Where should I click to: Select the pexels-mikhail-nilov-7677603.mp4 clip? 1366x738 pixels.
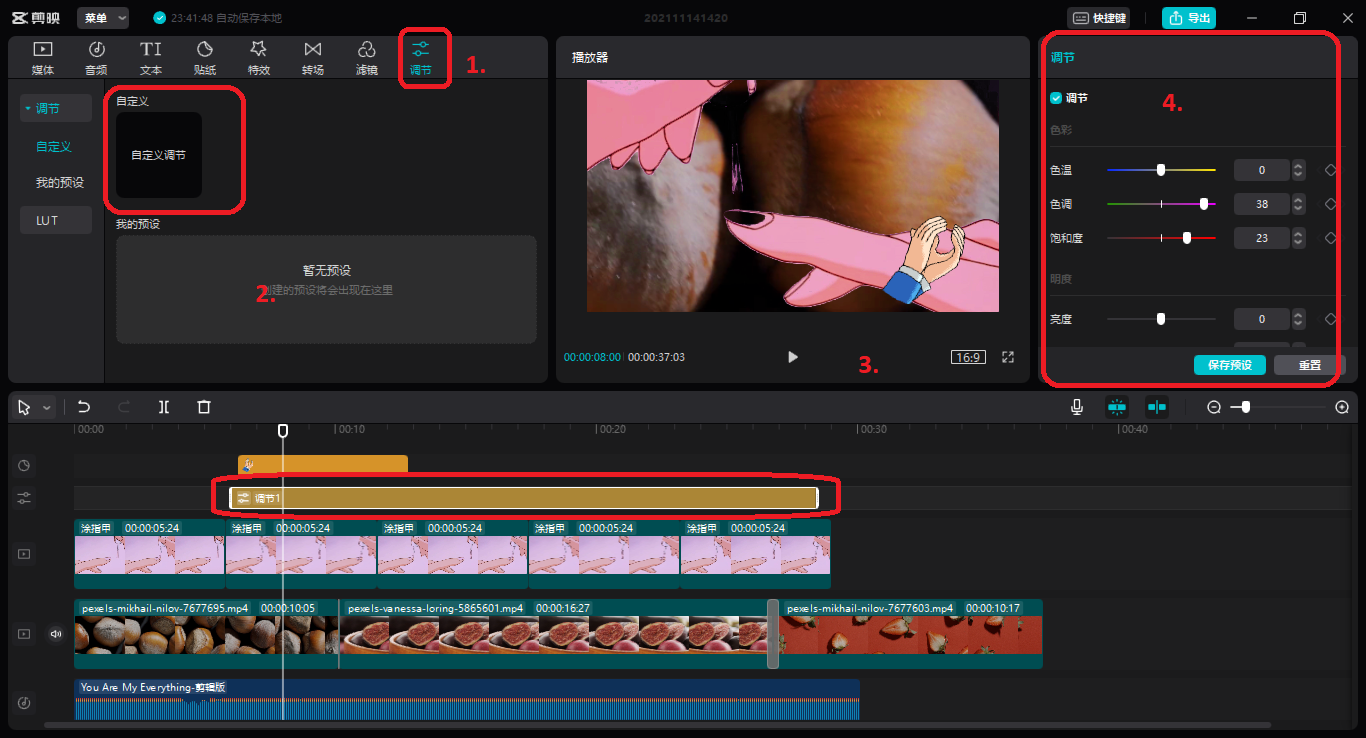[x=911, y=634]
